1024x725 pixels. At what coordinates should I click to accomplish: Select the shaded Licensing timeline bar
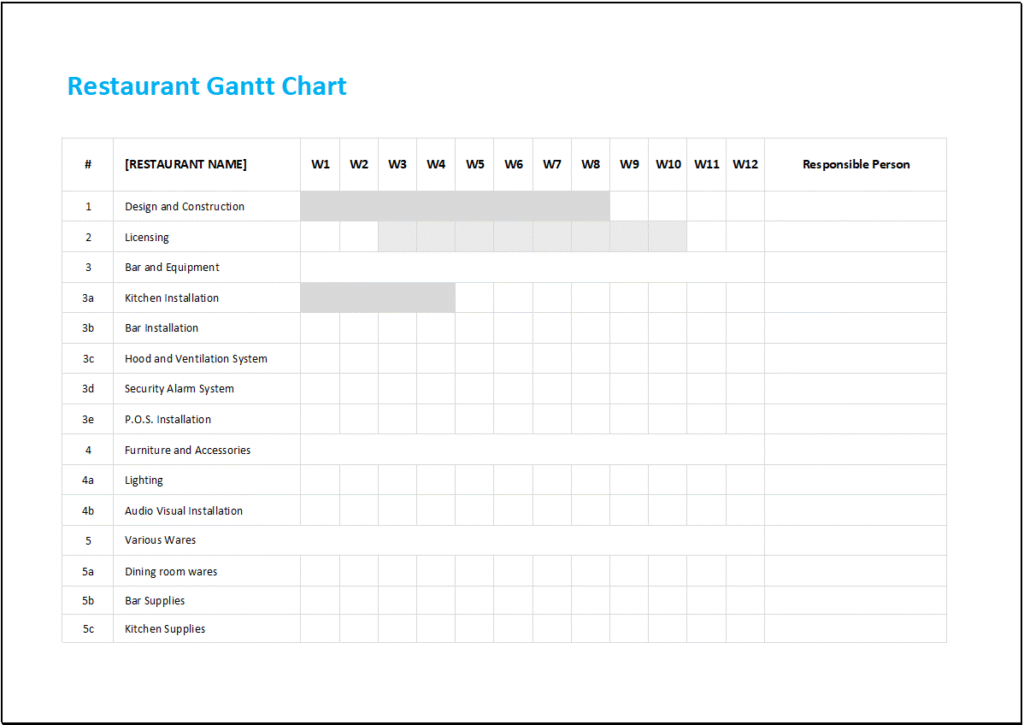[532, 236]
